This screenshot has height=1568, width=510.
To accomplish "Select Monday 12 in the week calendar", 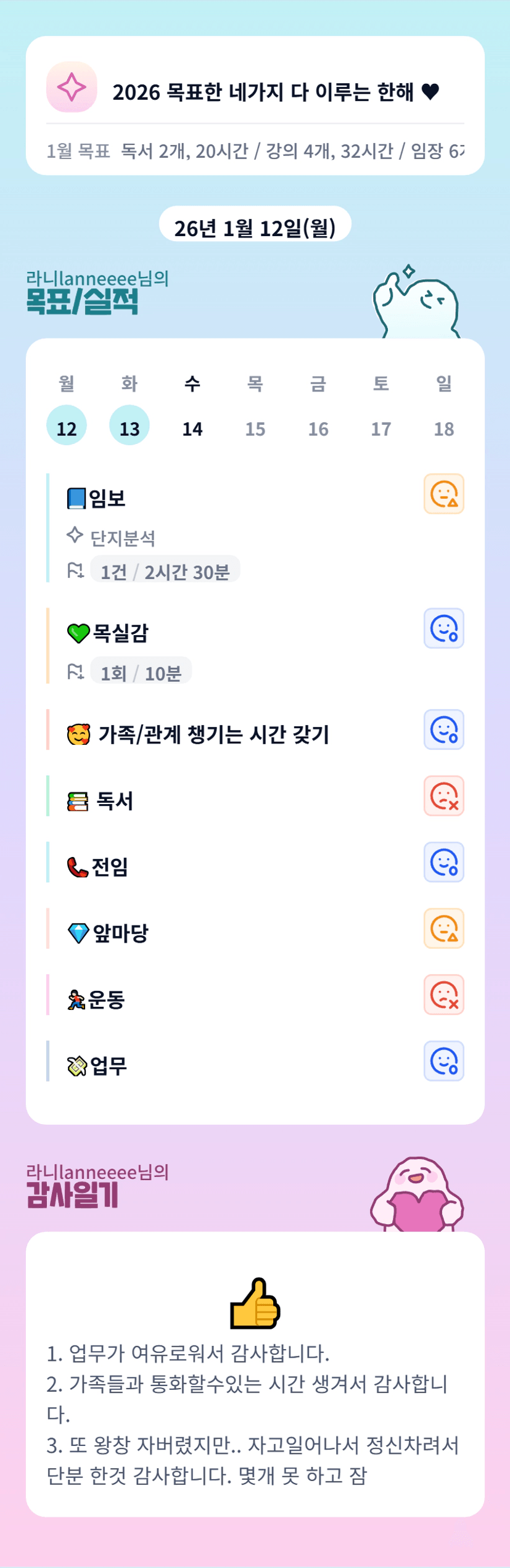I will pos(67,425).
